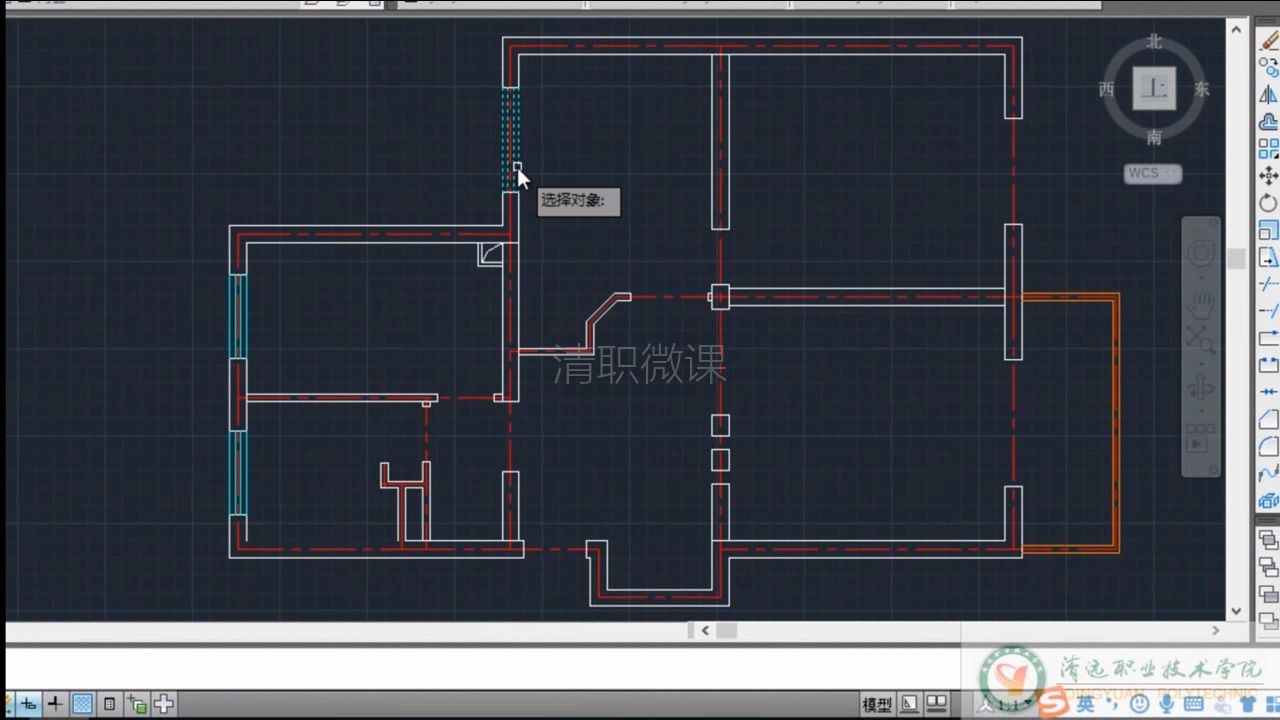Screen dimensions: 1280x720
Task: Select the Trim tool
Action: [x=1269, y=284]
